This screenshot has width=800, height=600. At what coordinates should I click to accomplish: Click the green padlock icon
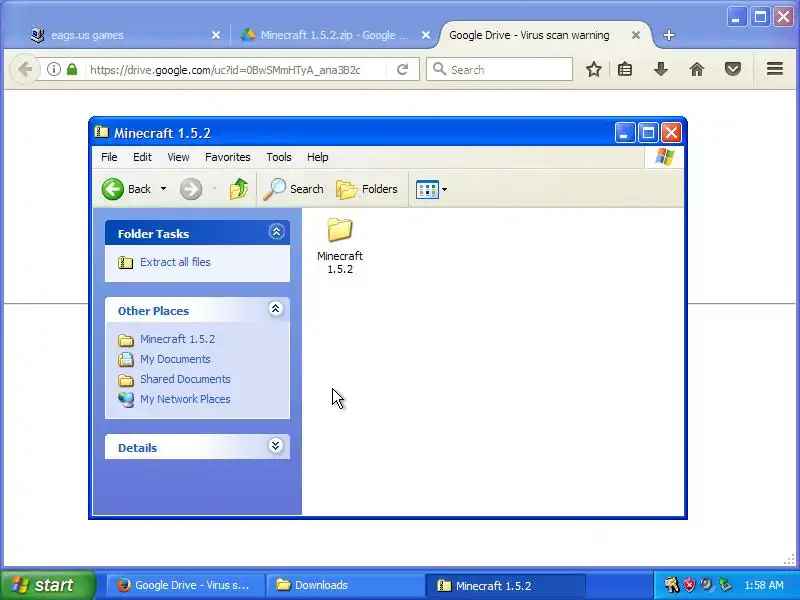(72, 69)
